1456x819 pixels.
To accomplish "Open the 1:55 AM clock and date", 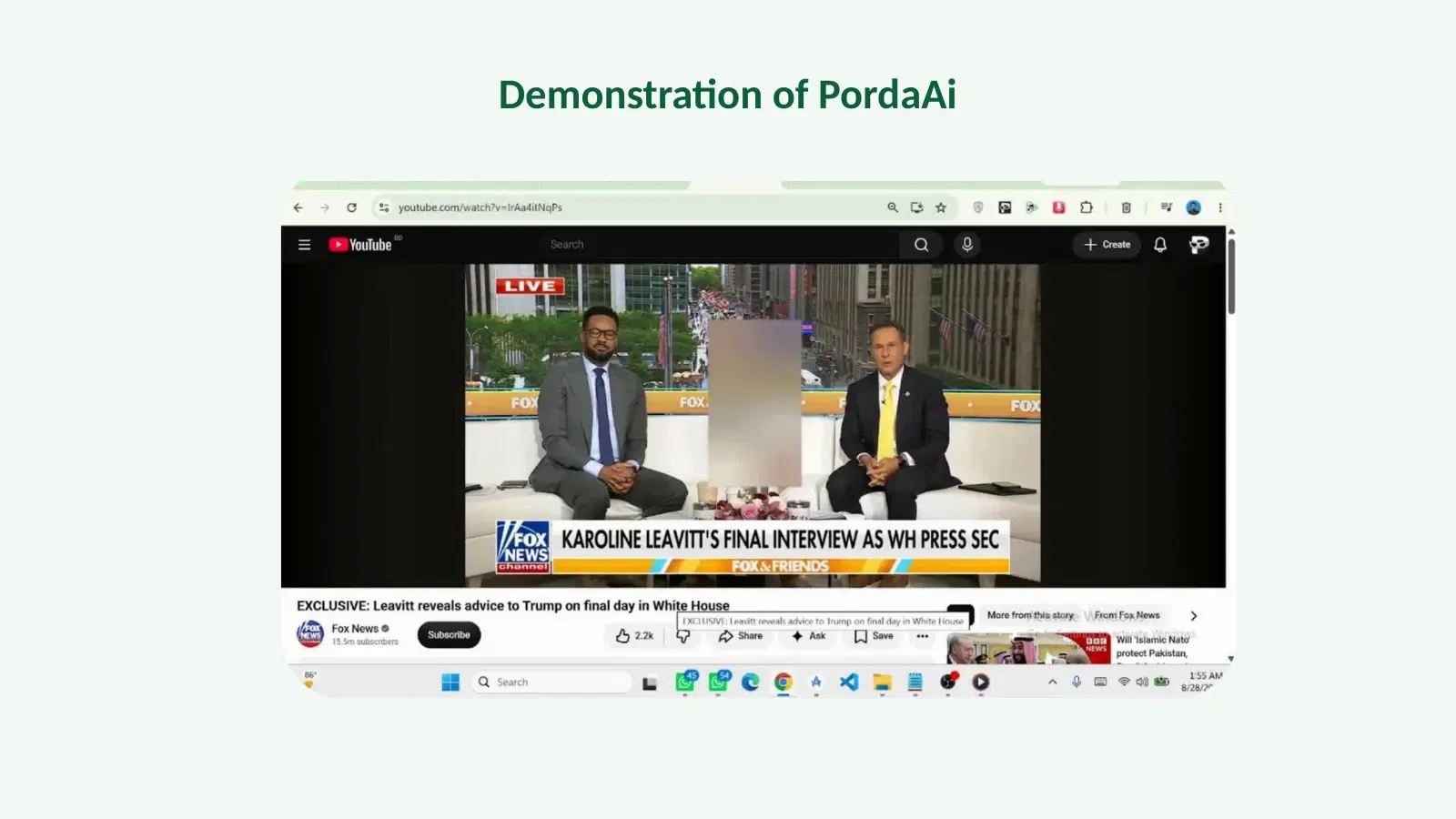I will (1203, 682).
